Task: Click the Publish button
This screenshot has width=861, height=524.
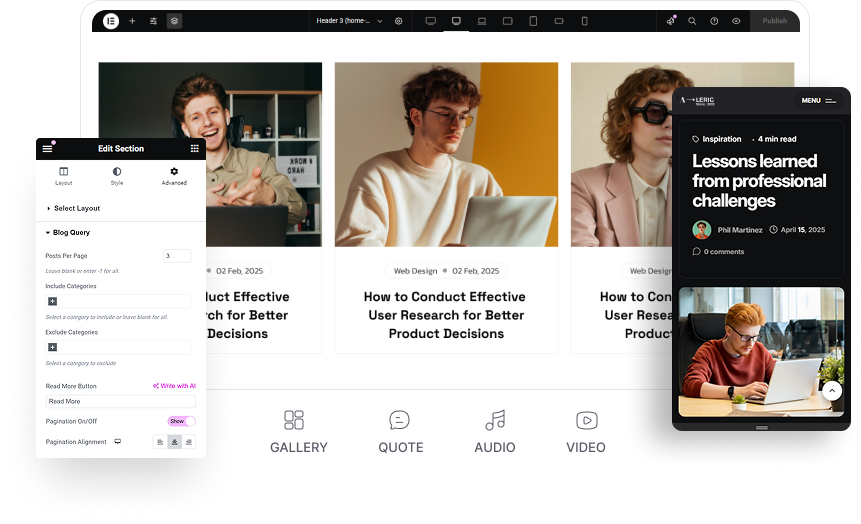Action: click(x=774, y=21)
